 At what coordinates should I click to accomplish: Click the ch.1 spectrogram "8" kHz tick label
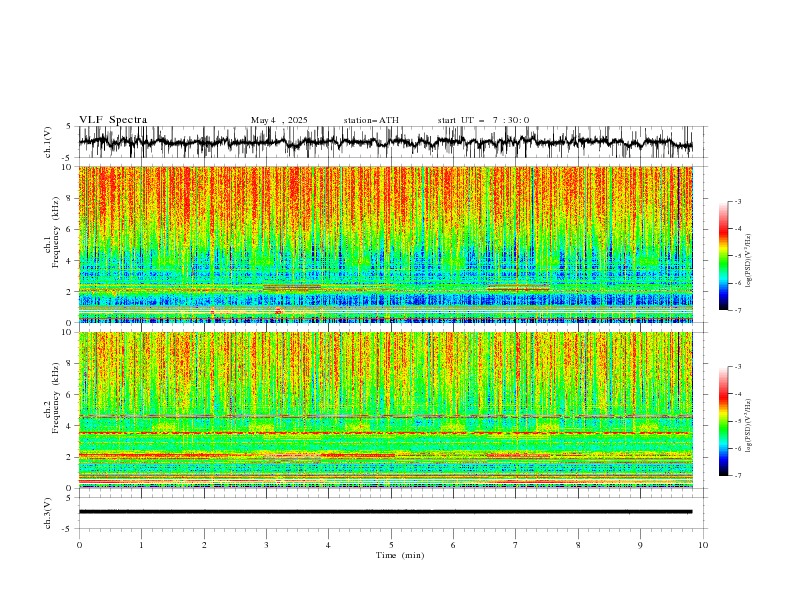coord(70,198)
